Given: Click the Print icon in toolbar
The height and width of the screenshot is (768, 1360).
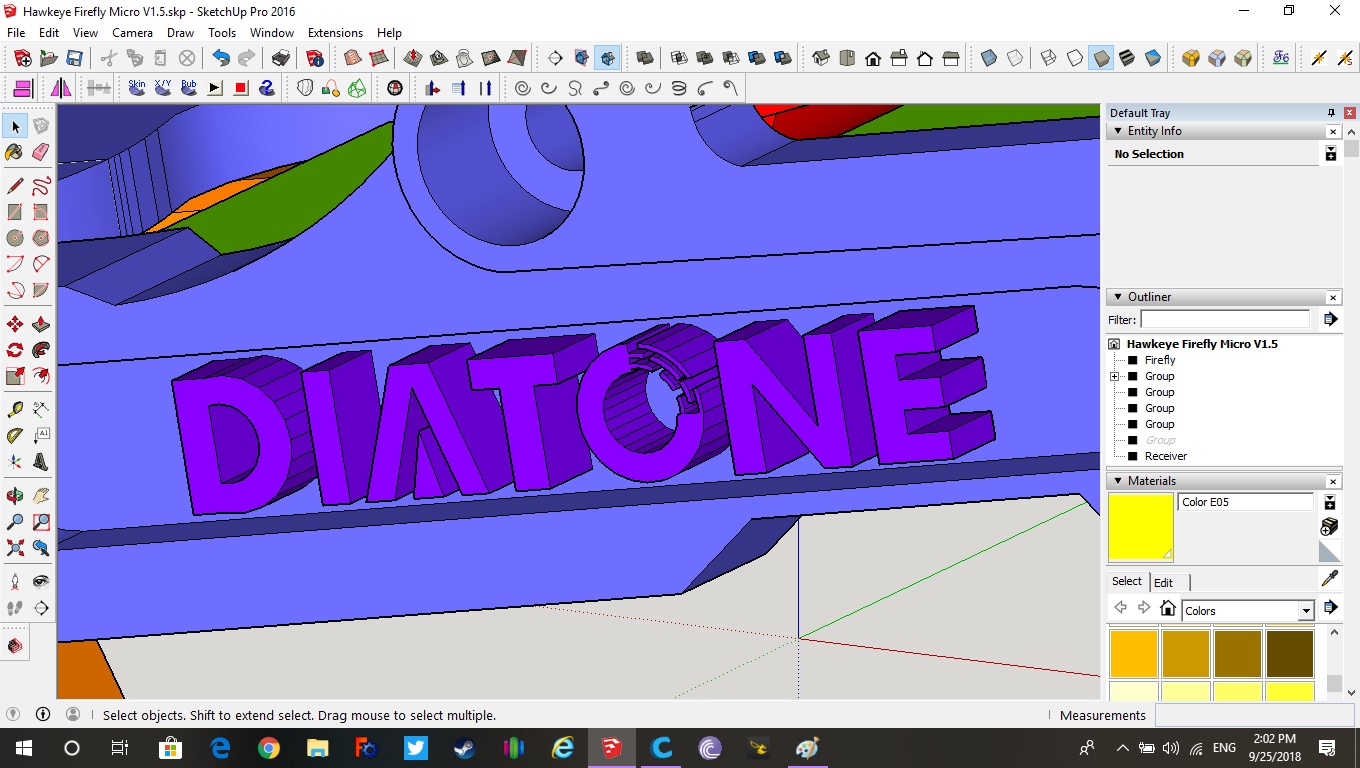Looking at the screenshot, I should pos(281,58).
